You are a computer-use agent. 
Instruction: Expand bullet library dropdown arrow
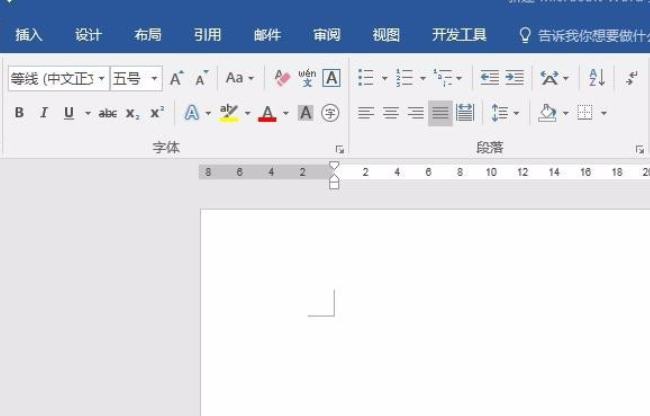pyautogui.click(x=384, y=78)
